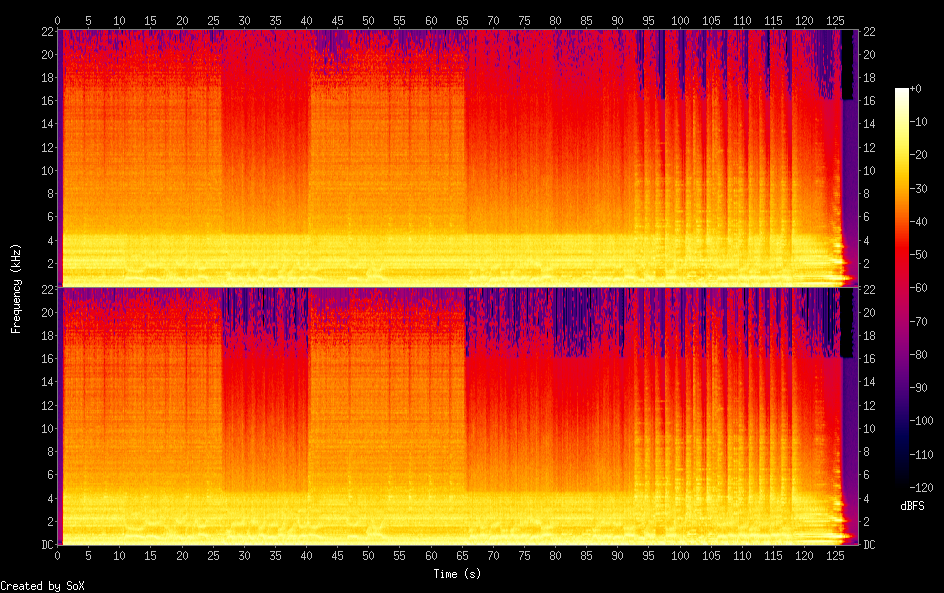This screenshot has height=593, width=944.
Task: Click the 'DC' label on bottom left axis
Action: 46,545
